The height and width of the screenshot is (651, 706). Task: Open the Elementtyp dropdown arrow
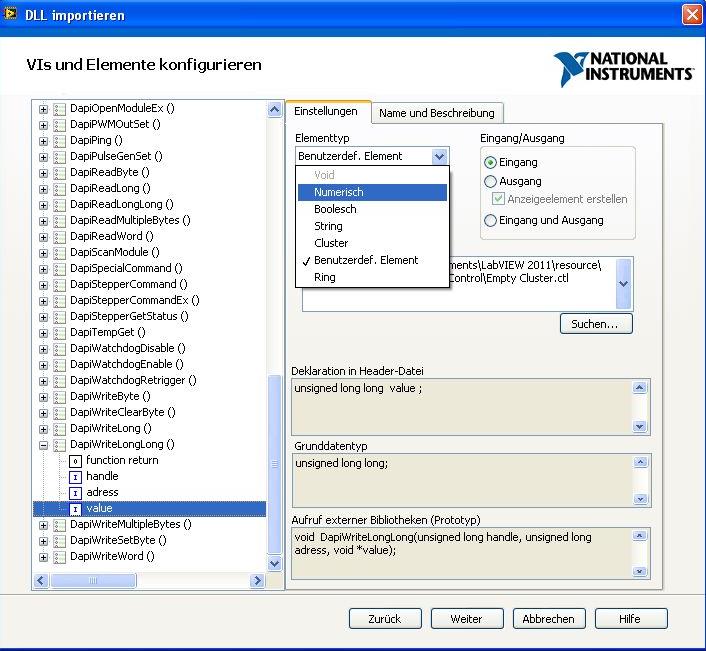439,156
